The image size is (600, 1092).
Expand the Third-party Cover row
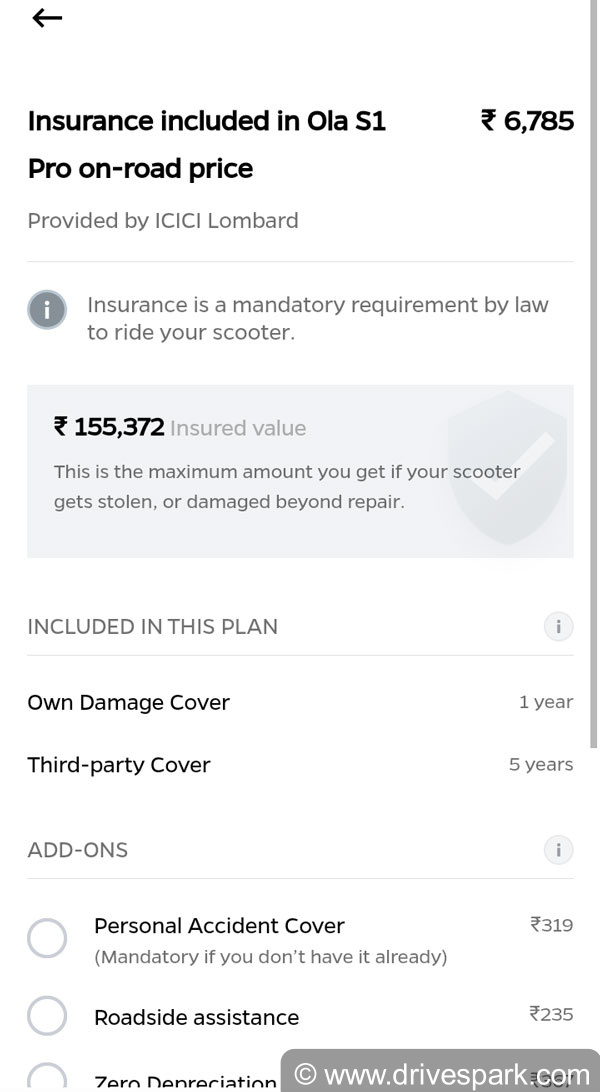(118, 764)
